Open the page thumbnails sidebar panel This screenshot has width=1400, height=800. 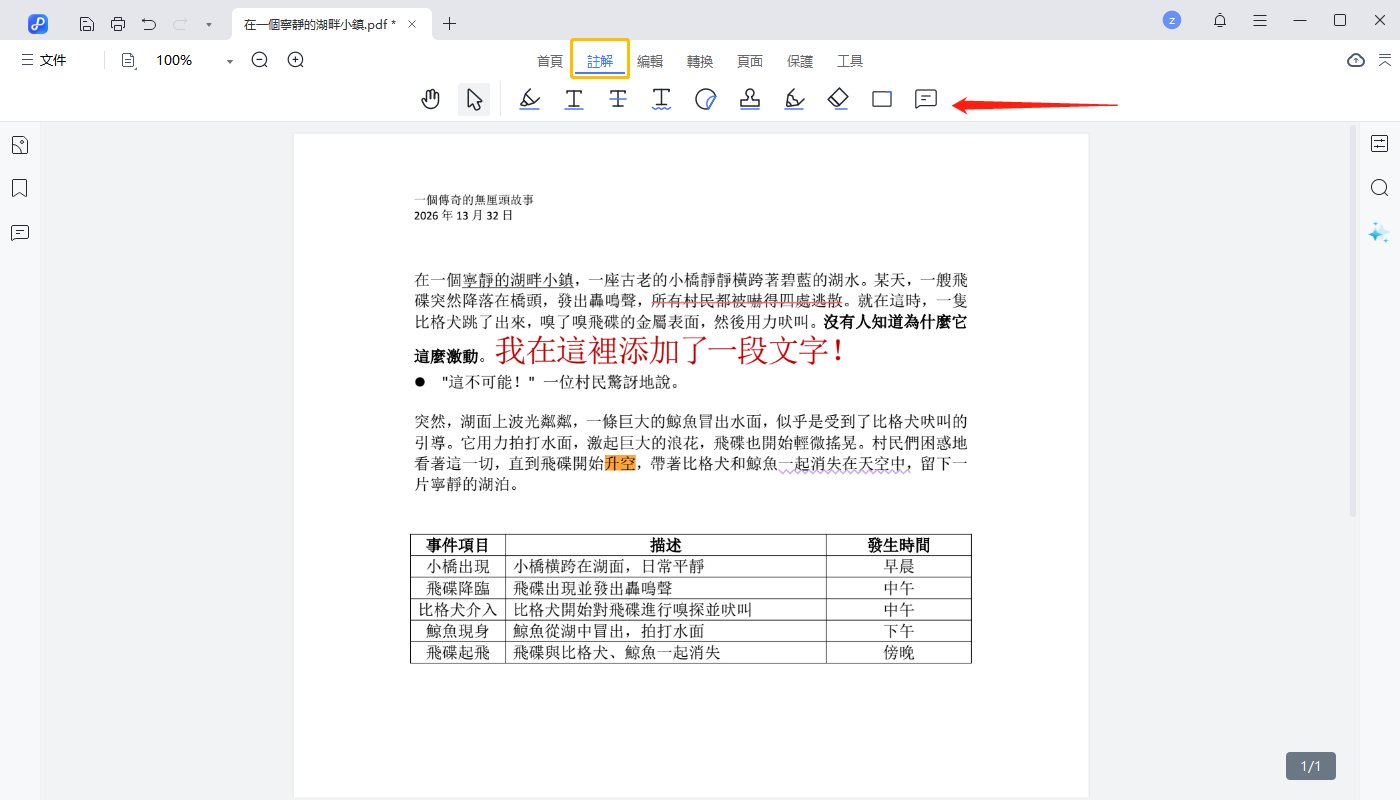19,144
